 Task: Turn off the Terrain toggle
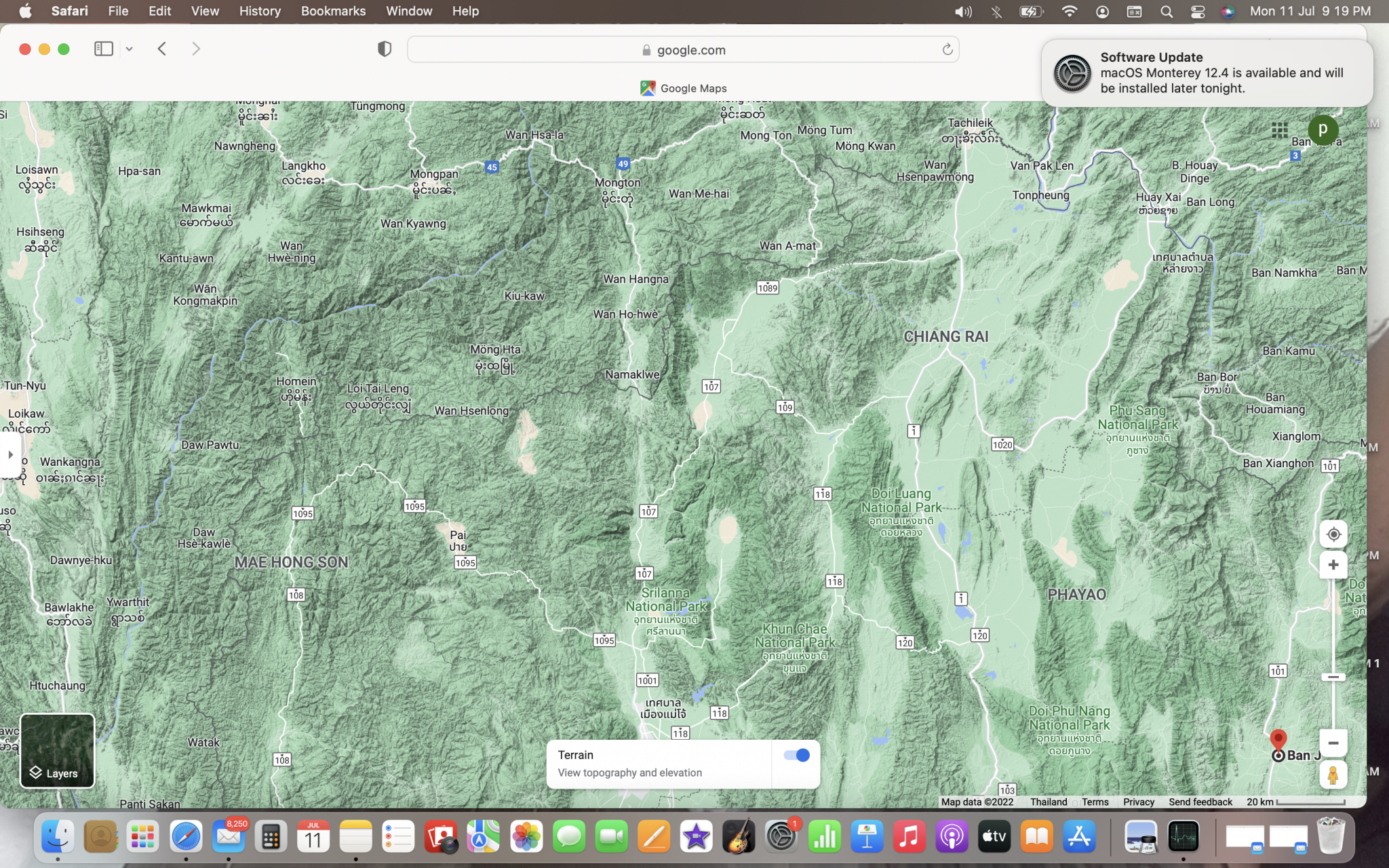coord(796,755)
